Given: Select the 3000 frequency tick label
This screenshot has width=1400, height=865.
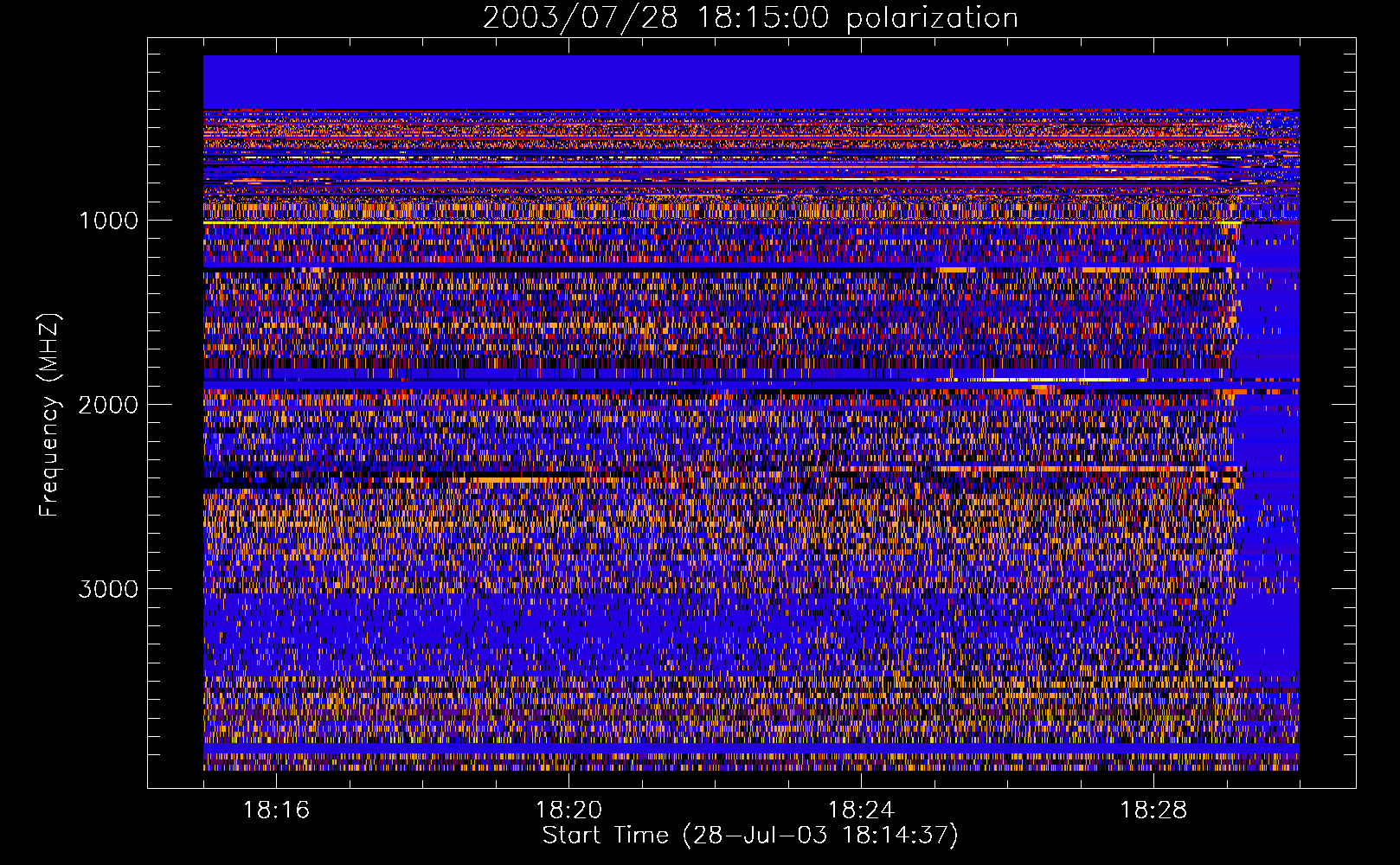Looking at the screenshot, I should tap(108, 589).
